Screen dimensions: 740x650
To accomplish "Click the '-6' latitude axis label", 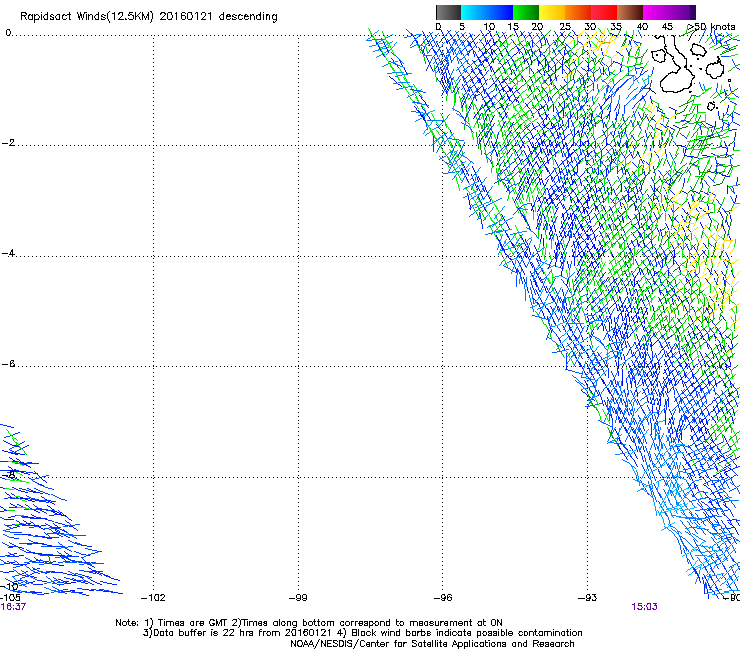I will pos(8,364).
